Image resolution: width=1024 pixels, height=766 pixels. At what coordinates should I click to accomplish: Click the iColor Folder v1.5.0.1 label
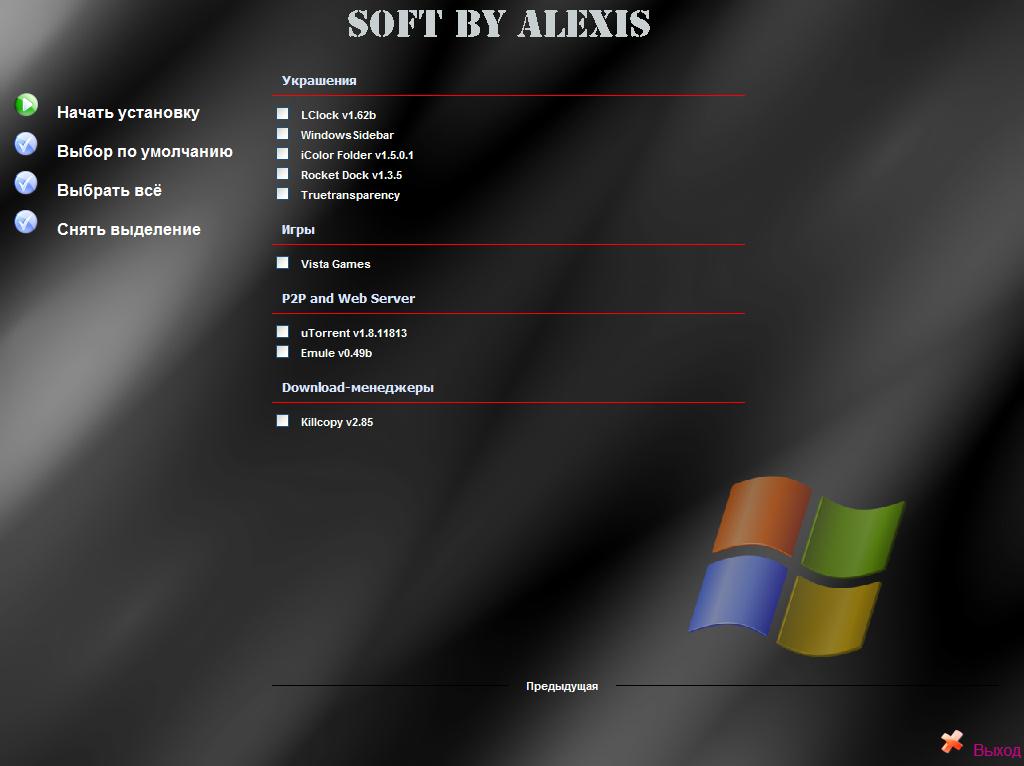pyautogui.click(x=357, y=155)
